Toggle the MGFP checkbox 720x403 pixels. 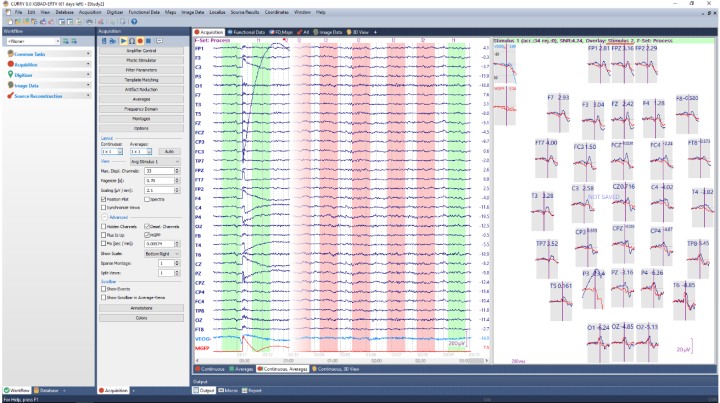point(147,235)
